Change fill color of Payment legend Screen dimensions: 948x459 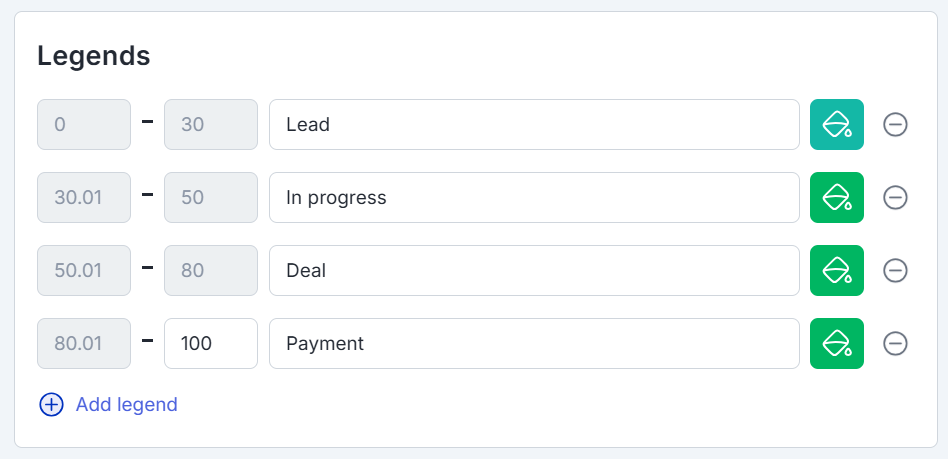click(836, 344)
